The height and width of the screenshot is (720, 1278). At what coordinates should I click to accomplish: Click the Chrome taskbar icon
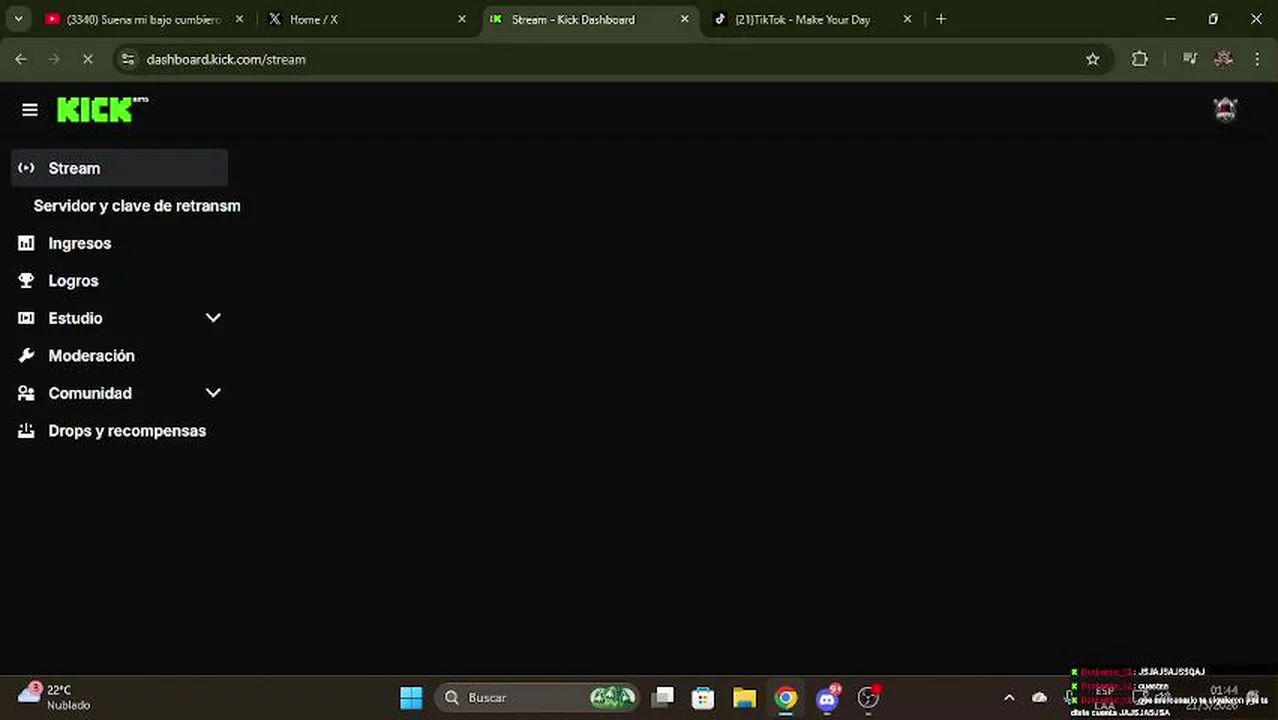point(786,698)
